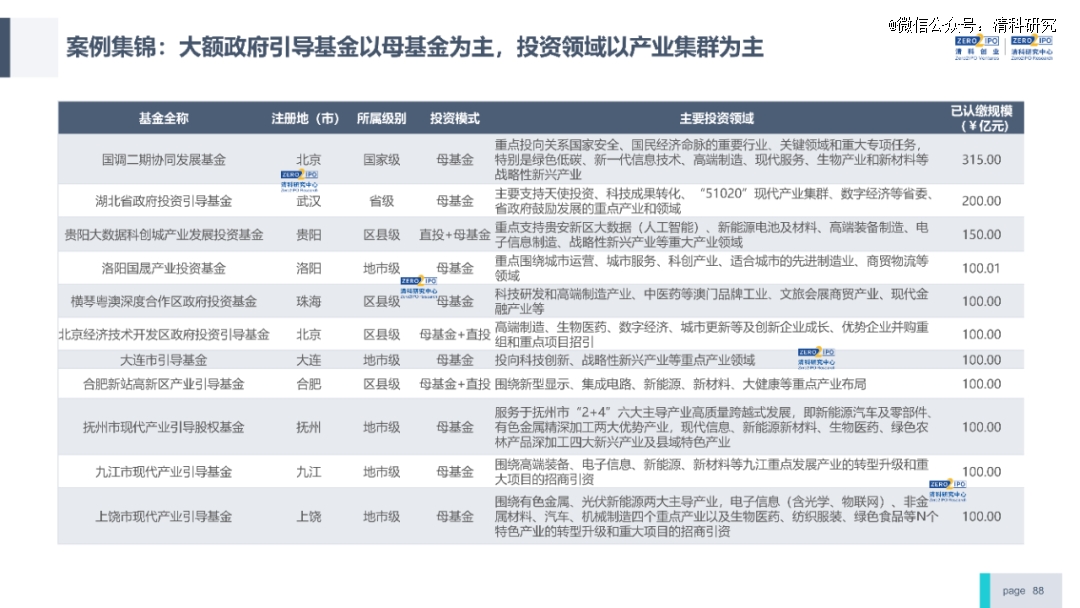The image size is (1080, 608).
Task: Select fund name 九江市现代产业引导基金
Action: (x=163, y=472)
